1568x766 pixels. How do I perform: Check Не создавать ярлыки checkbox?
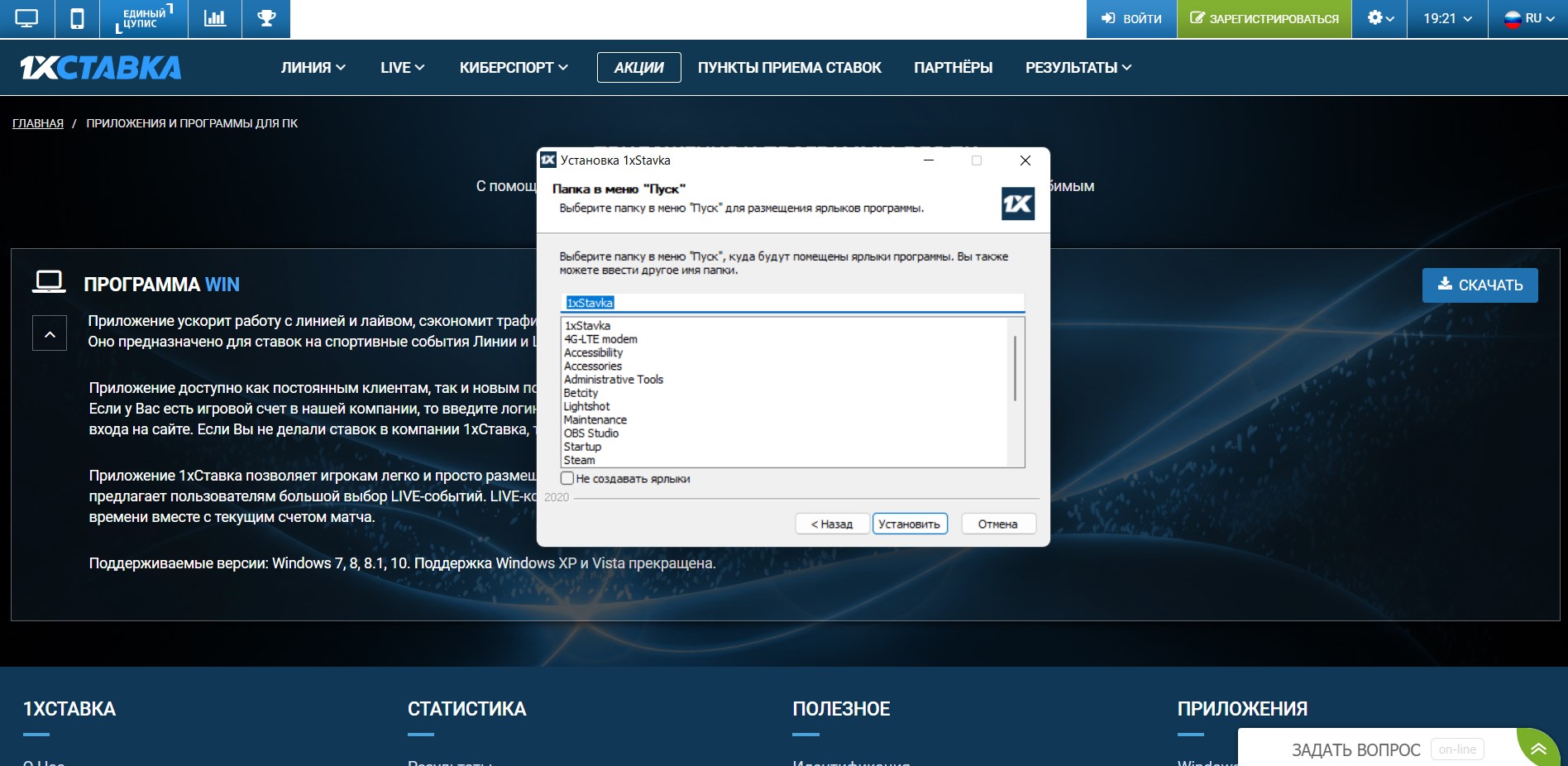[x=567, y=478]
